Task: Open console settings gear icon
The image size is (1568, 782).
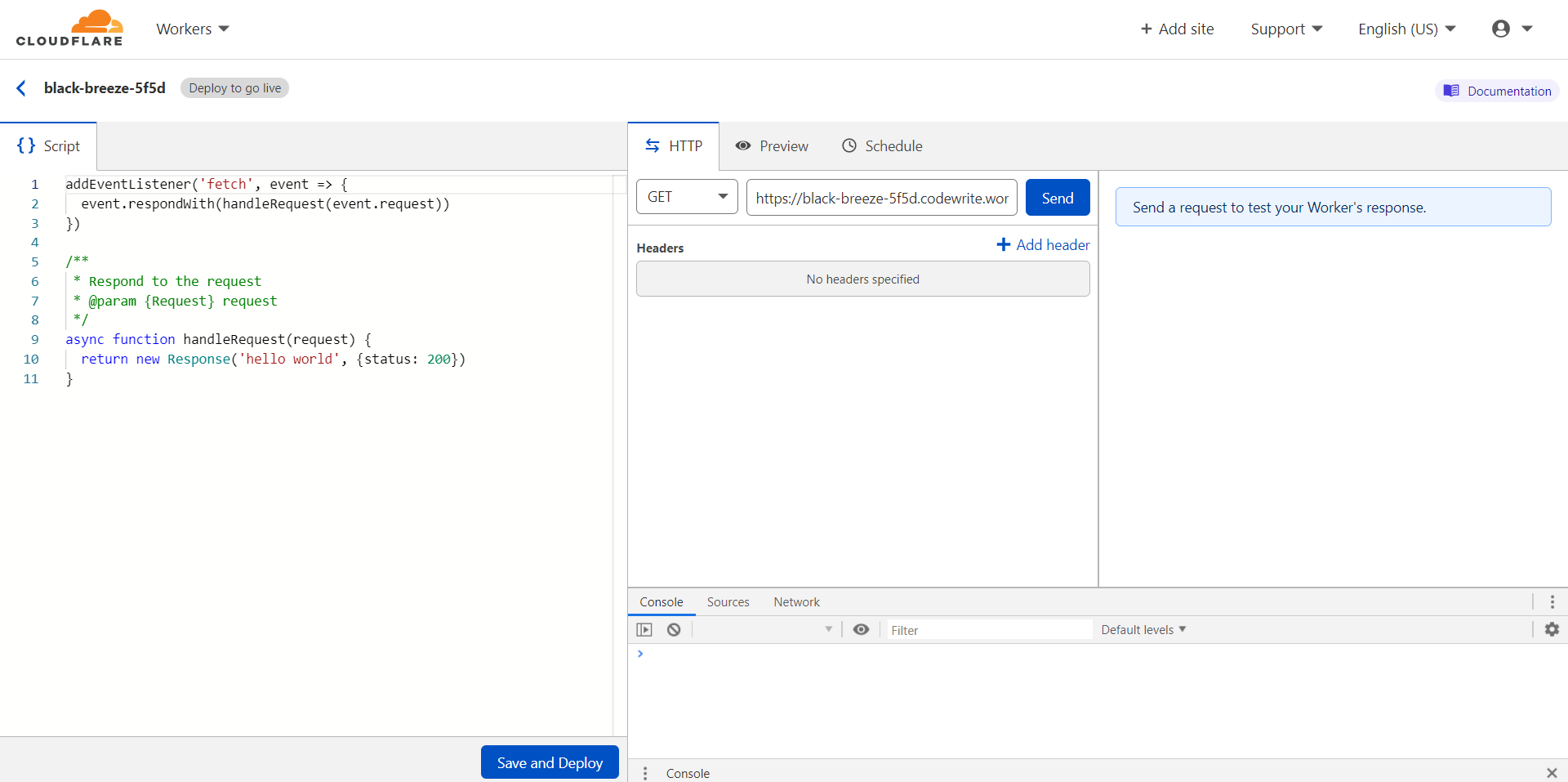Action: pyautogui.click(x=1552, y=629)
